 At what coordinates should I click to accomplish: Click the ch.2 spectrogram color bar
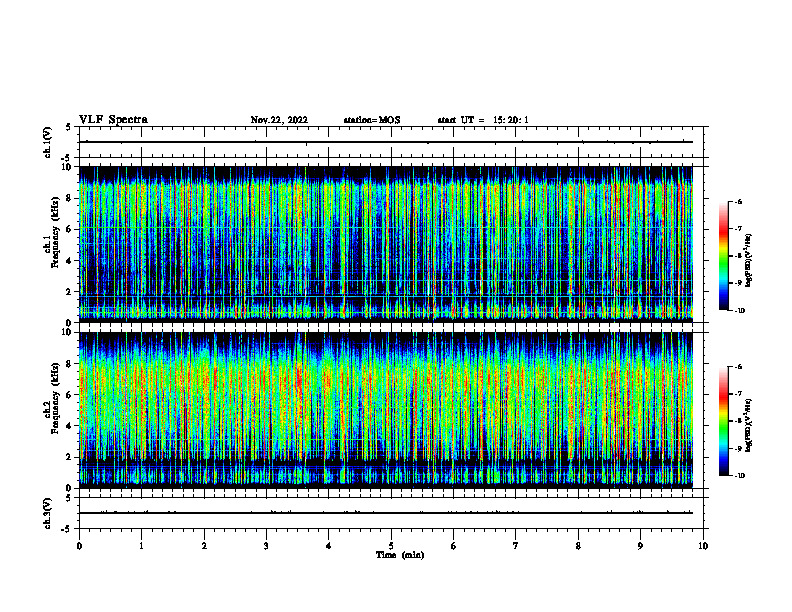[x=724, y=421]
